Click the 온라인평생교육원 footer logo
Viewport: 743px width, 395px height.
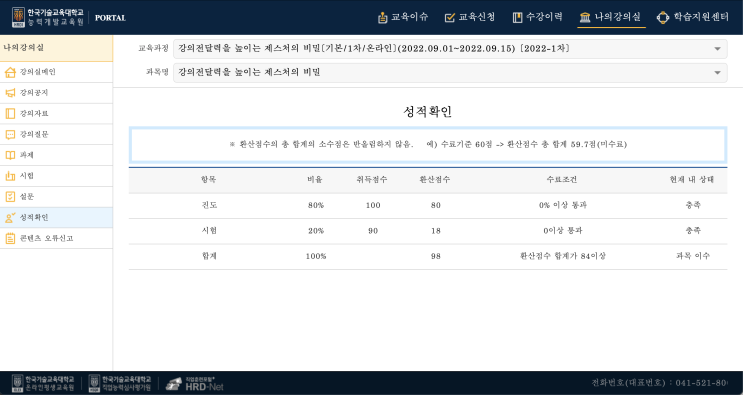[x=44, y=383]
